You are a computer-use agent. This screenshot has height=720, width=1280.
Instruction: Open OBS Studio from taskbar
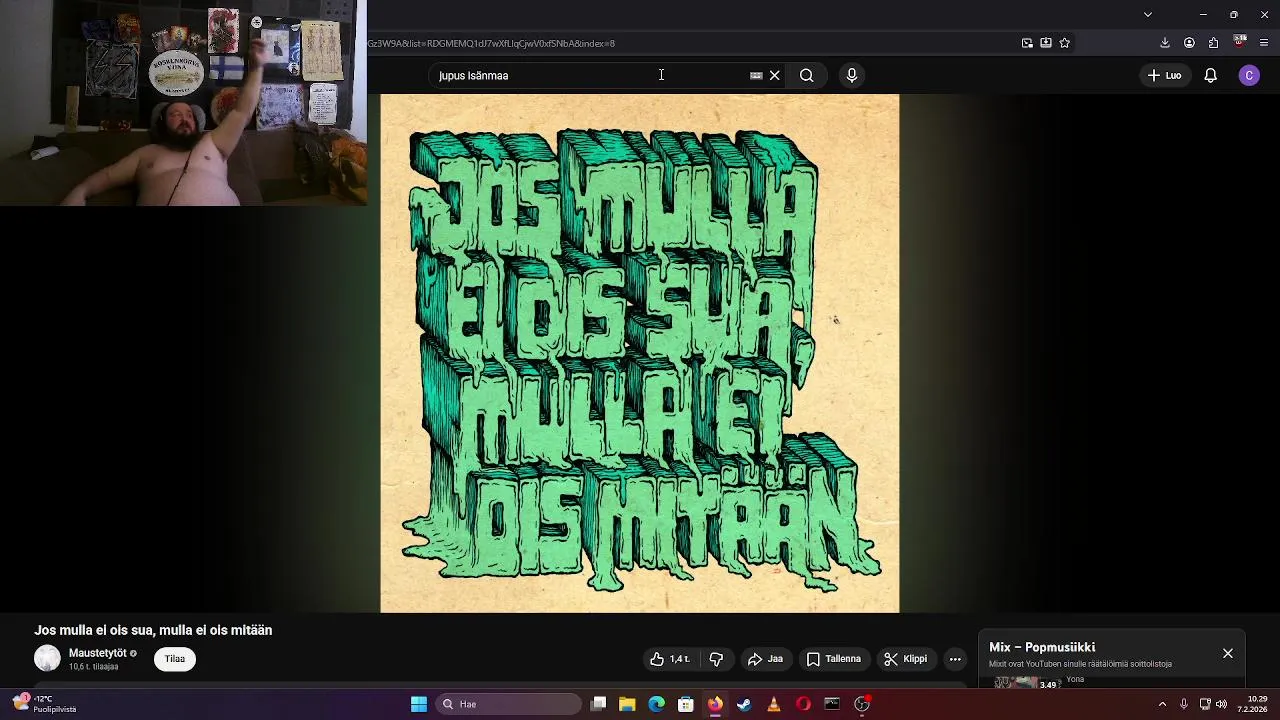coord(862,704)
